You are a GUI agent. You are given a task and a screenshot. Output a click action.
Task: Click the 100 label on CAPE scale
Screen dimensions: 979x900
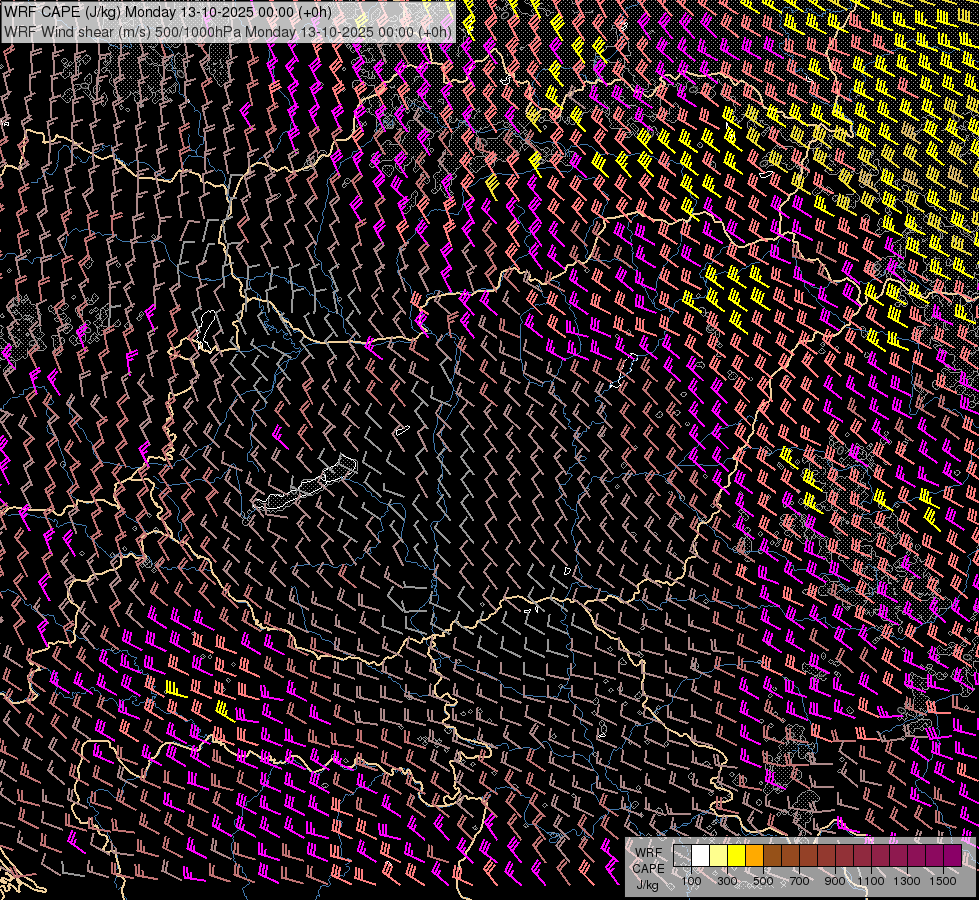click(x=691, y=881)
